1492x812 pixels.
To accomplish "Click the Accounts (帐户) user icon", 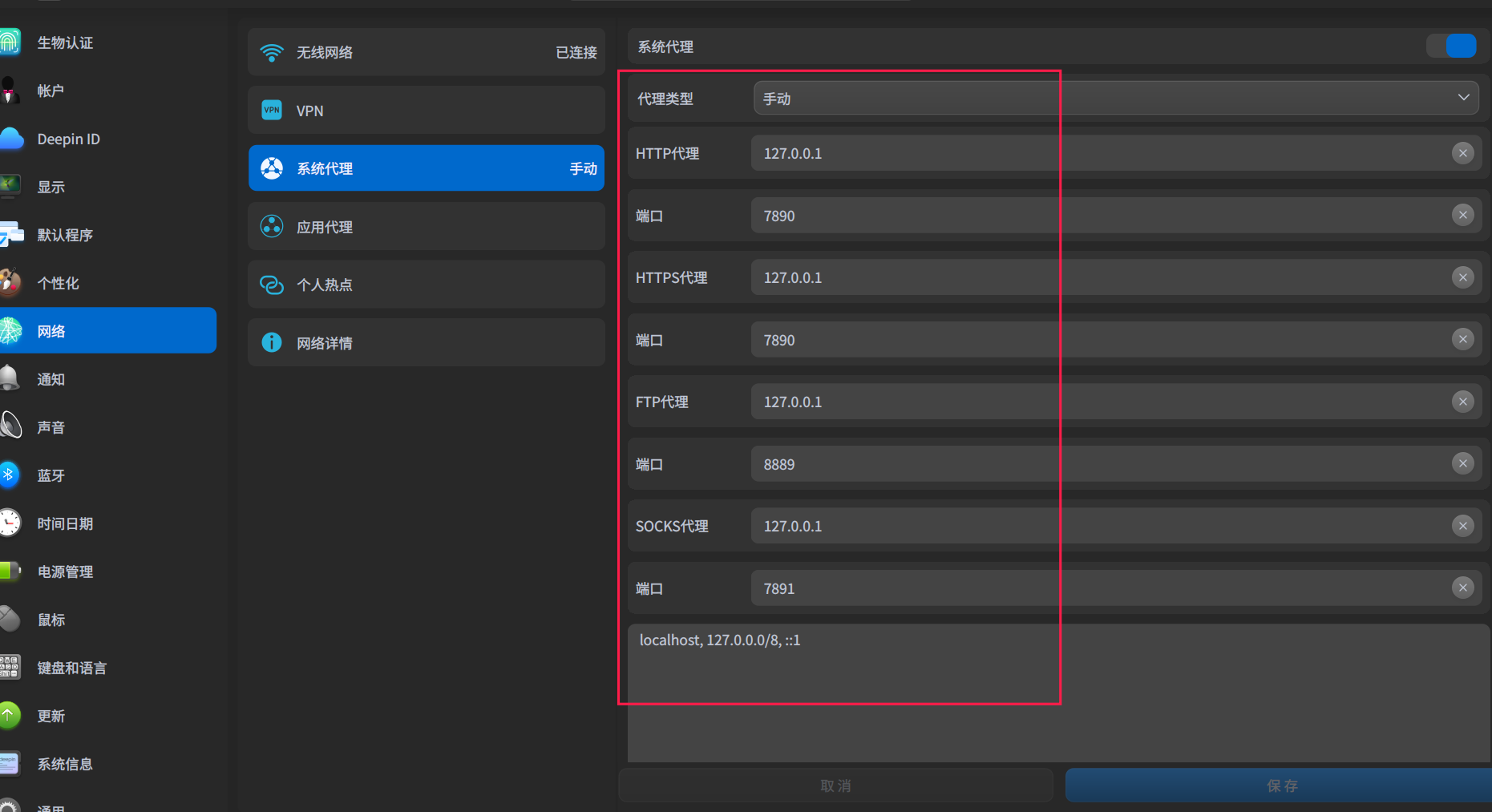I will click(10, 91).
